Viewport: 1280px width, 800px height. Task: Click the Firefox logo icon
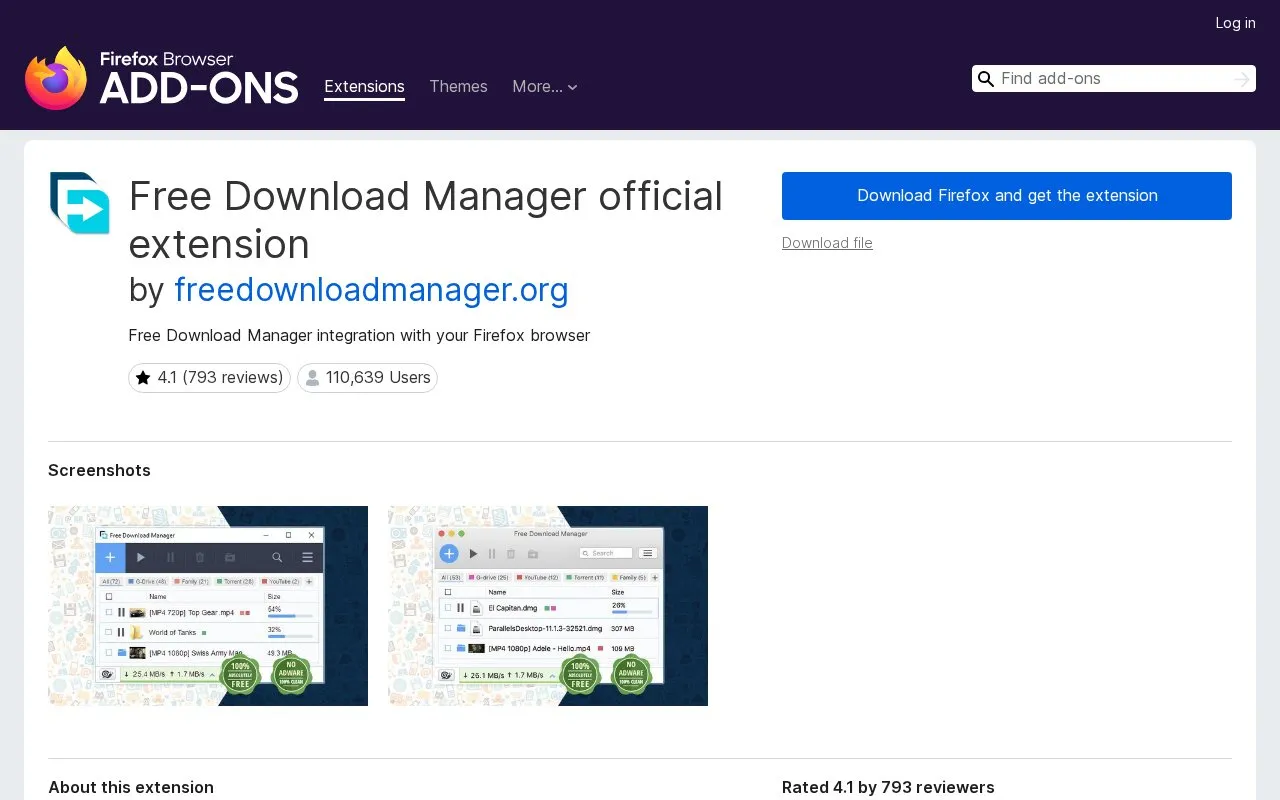56,78
